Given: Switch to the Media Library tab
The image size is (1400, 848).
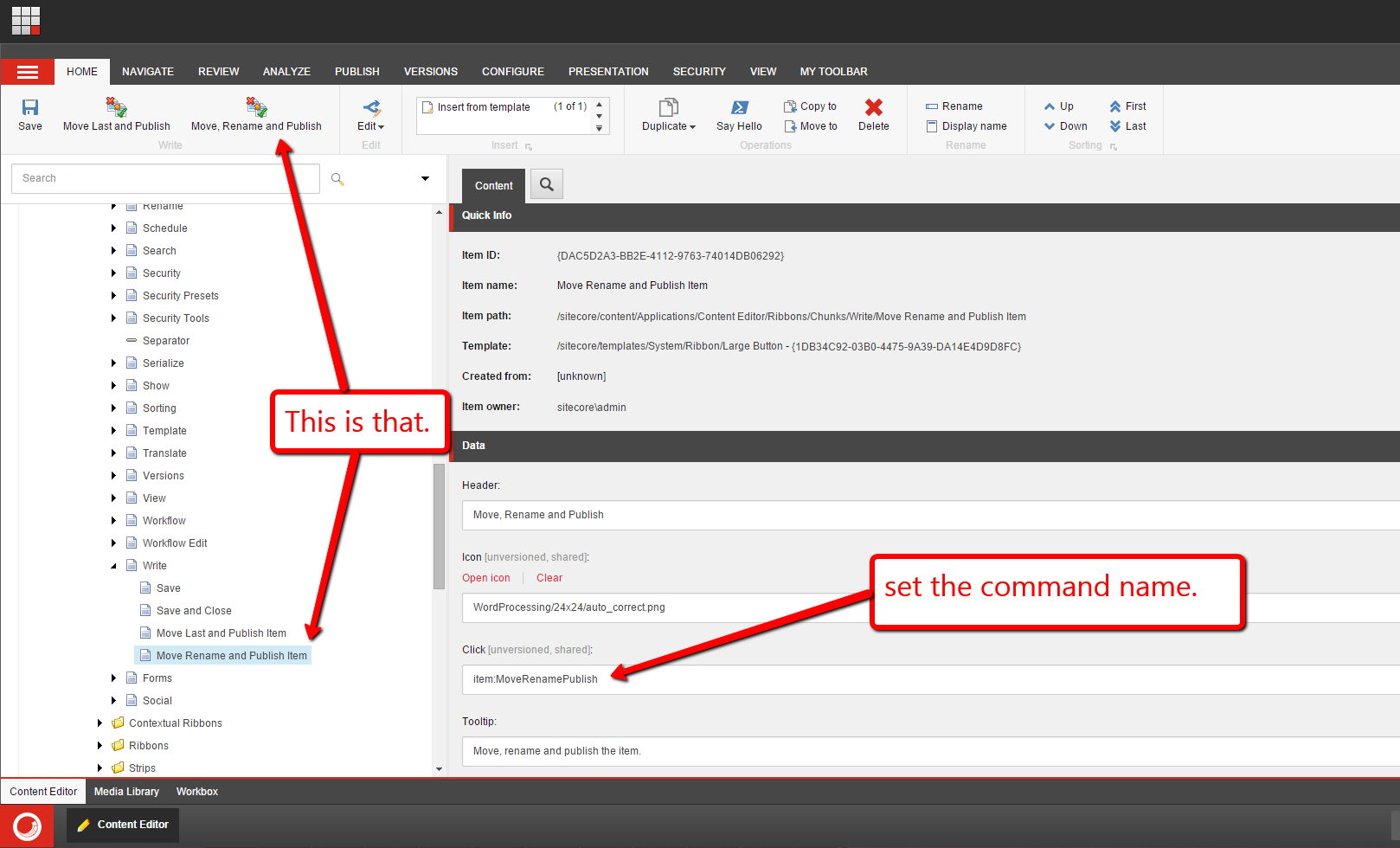Looking at the screenshot, I should [126, 792].
